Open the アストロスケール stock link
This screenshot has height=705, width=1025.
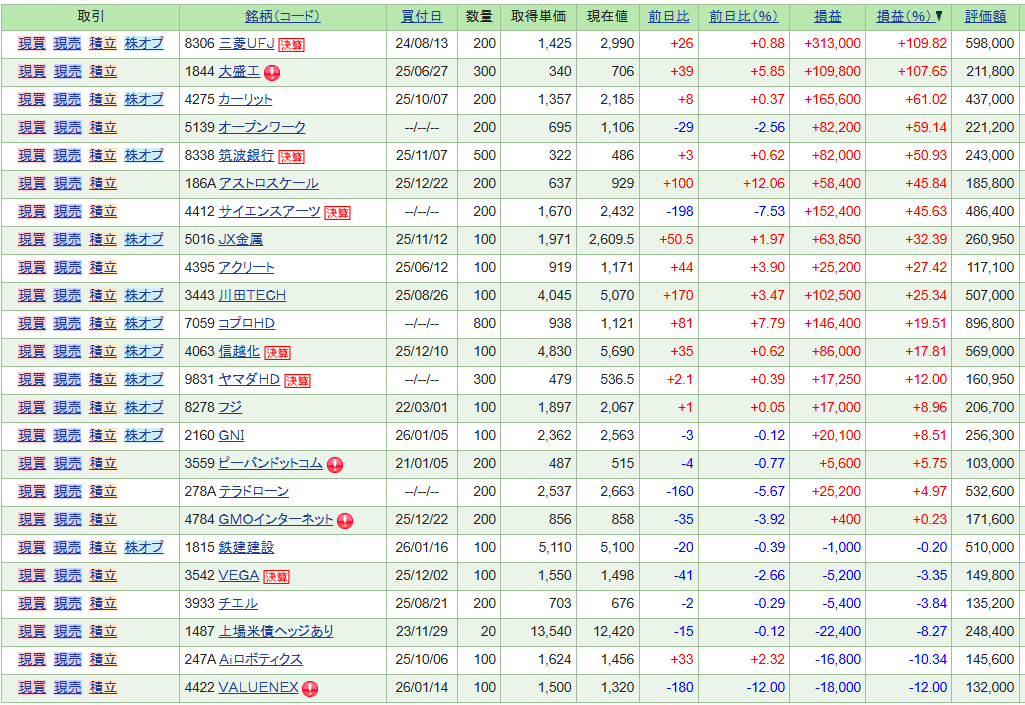pos(268,184)
